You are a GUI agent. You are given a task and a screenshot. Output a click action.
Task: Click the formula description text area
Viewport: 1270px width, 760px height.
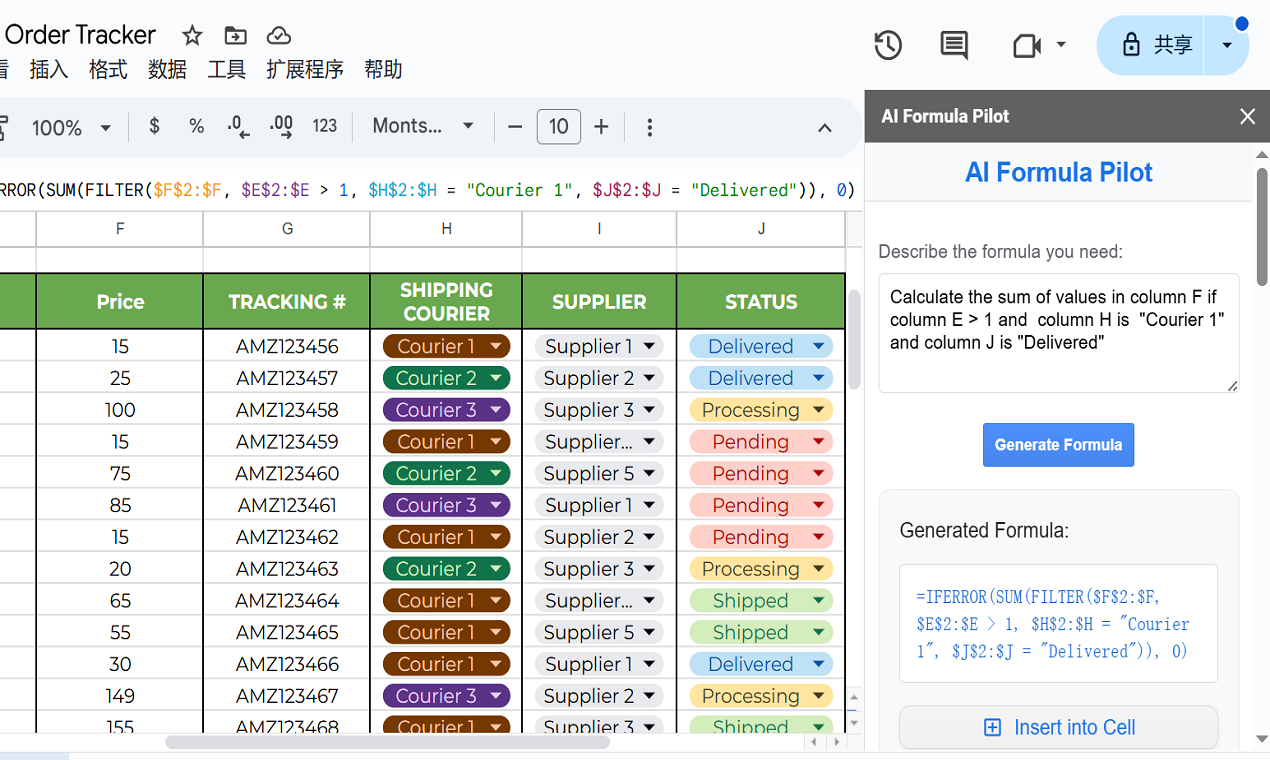coord(1059,333)
